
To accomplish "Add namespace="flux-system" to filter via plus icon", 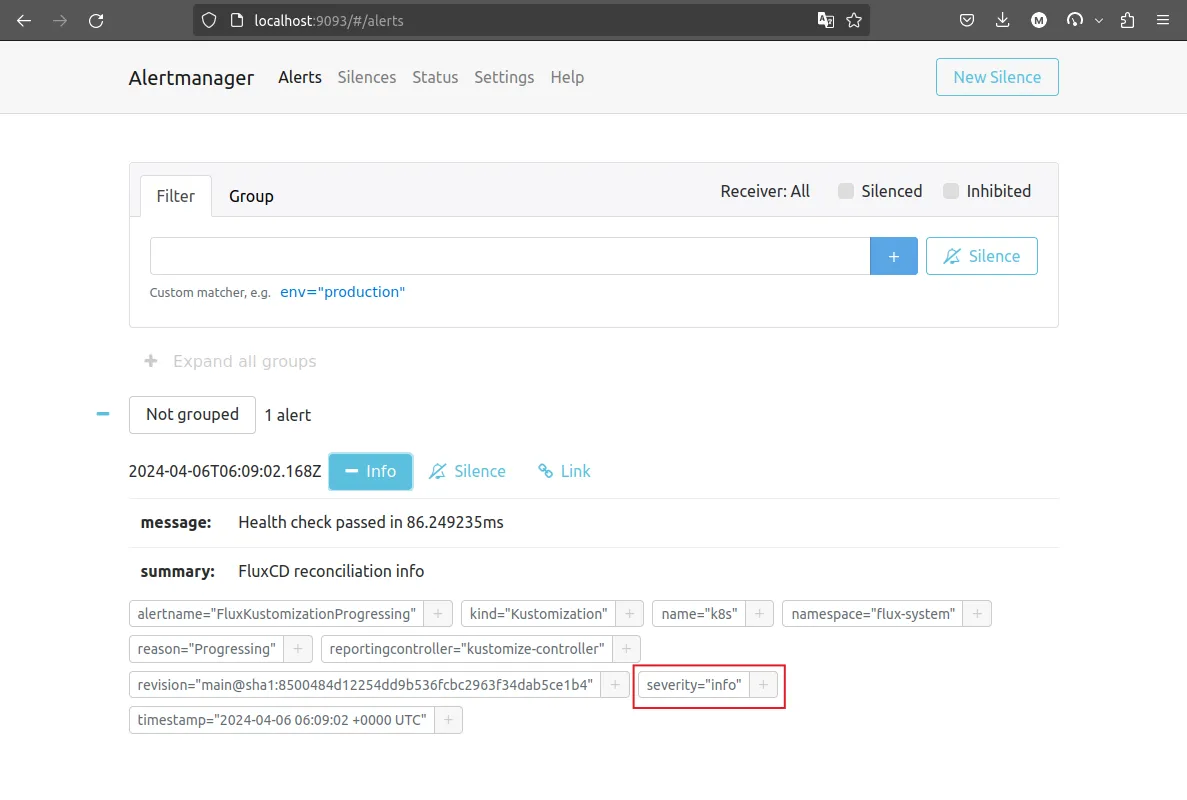I will (977, 614).
